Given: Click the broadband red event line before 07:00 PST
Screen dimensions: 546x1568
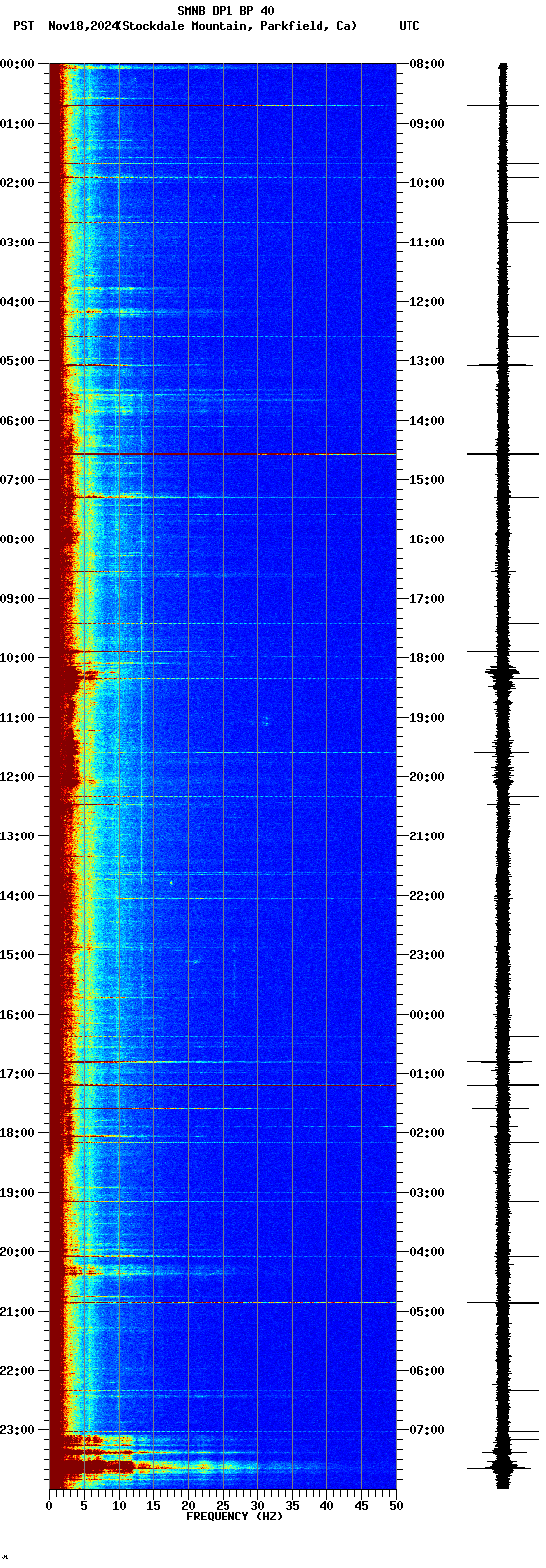Looking at the screenshot, I should coord(223,454).
